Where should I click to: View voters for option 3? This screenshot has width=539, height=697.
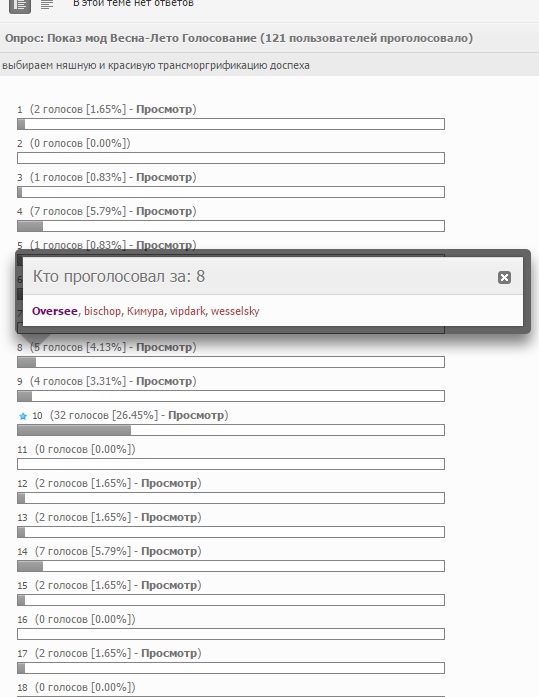tap(164, 177)
